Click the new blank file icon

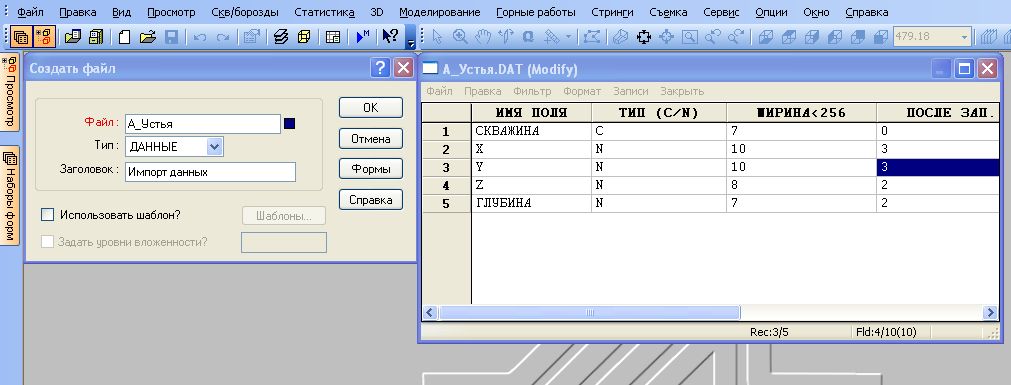pyautogui.click(x=124, y=37)
